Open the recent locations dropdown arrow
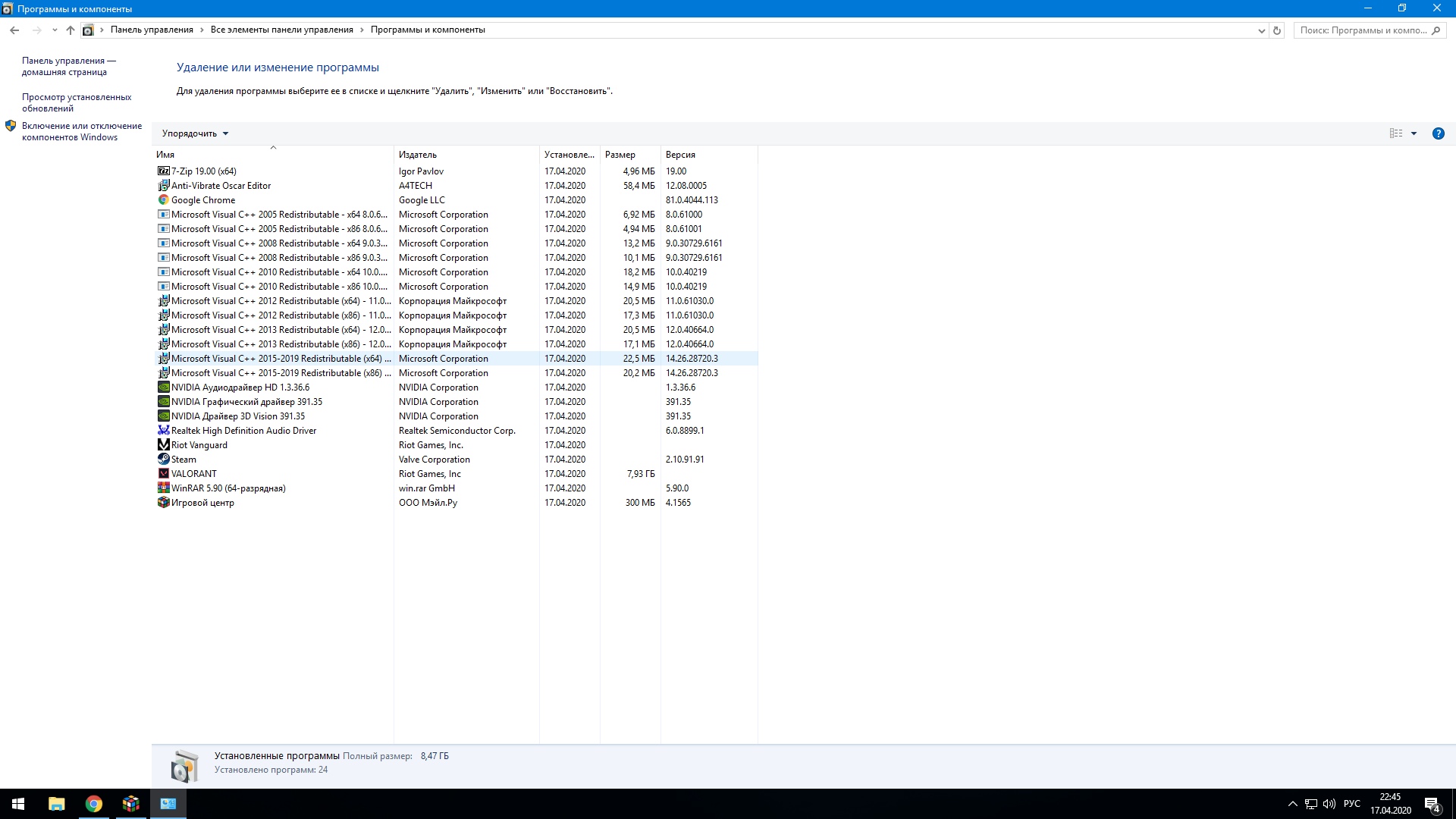This screenshot has height=819, width=1456. tap(55, 30)
